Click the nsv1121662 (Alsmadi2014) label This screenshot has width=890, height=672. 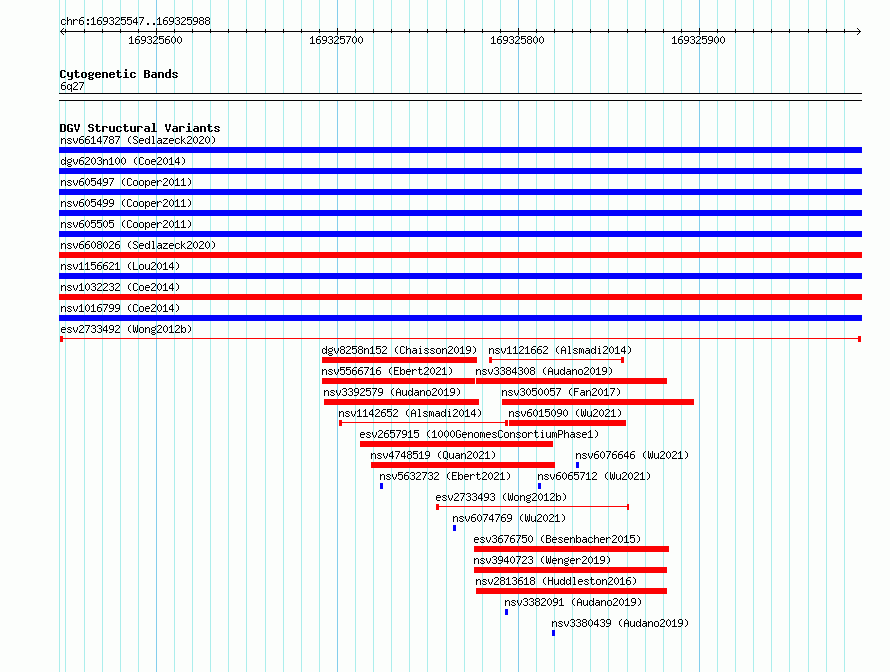pos(560,350)
